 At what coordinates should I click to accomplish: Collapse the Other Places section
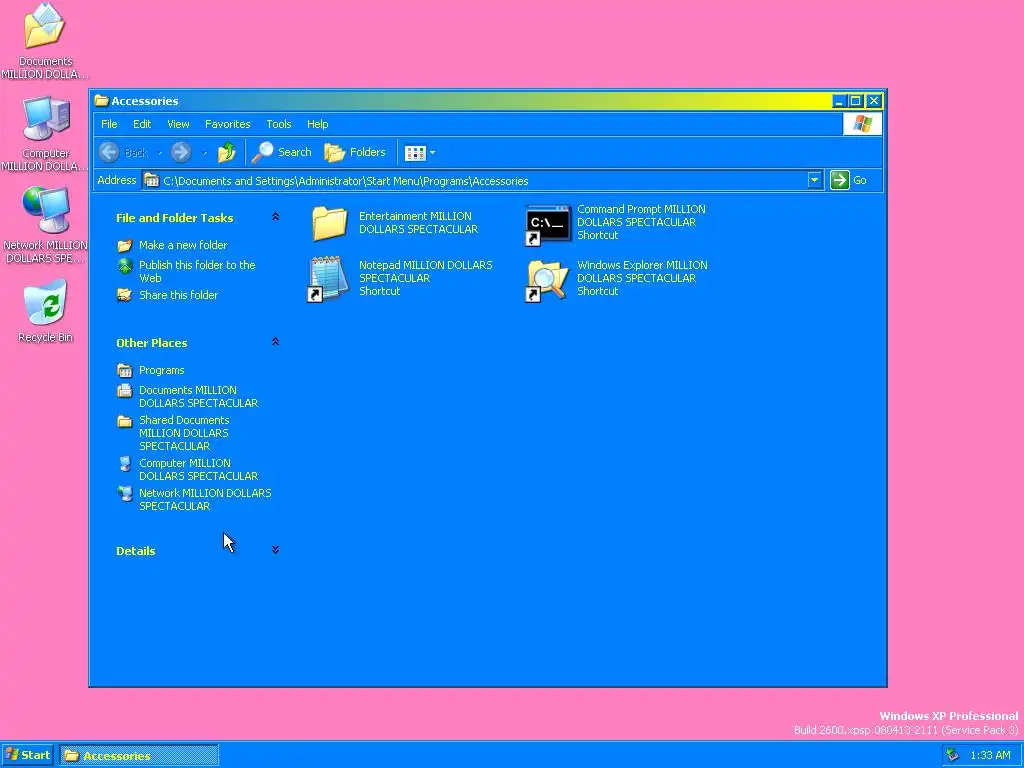[276, 342]
